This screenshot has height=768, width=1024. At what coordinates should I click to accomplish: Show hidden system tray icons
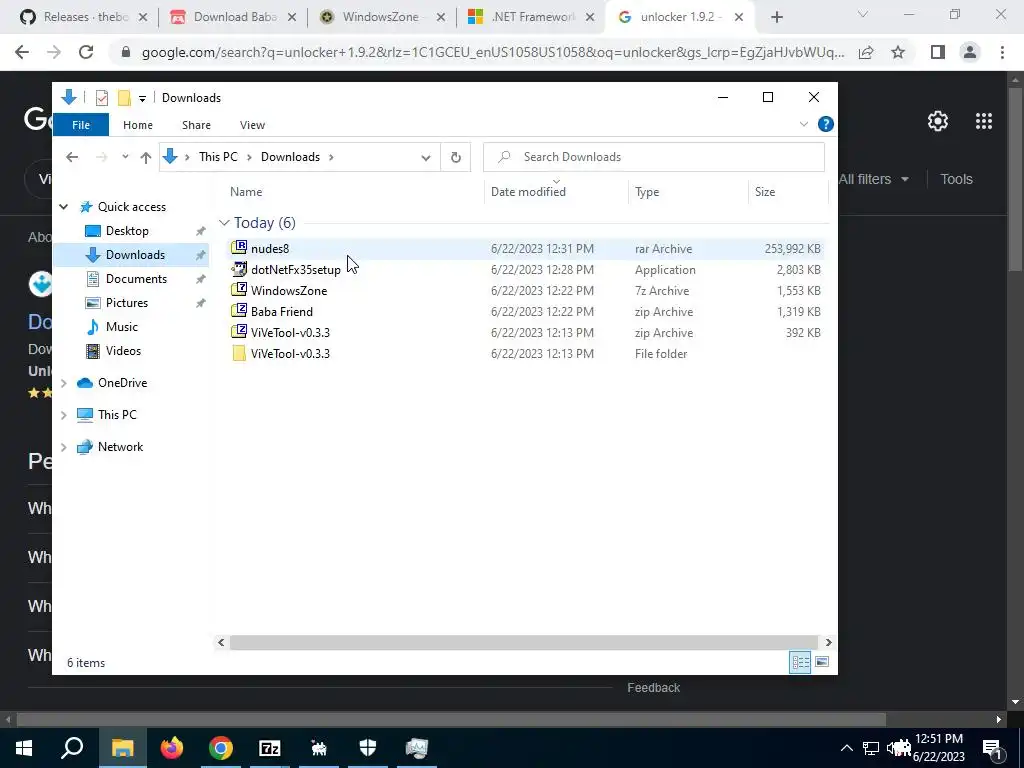[846, 748]
